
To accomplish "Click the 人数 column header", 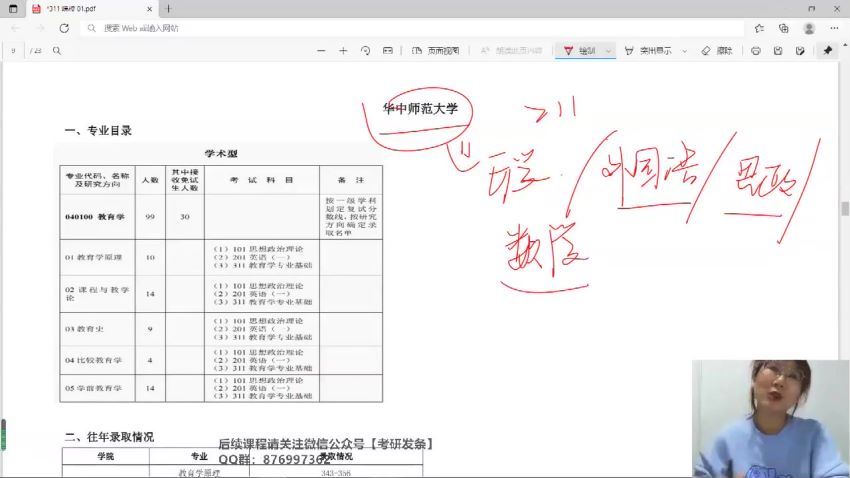I will click(150, 180).
